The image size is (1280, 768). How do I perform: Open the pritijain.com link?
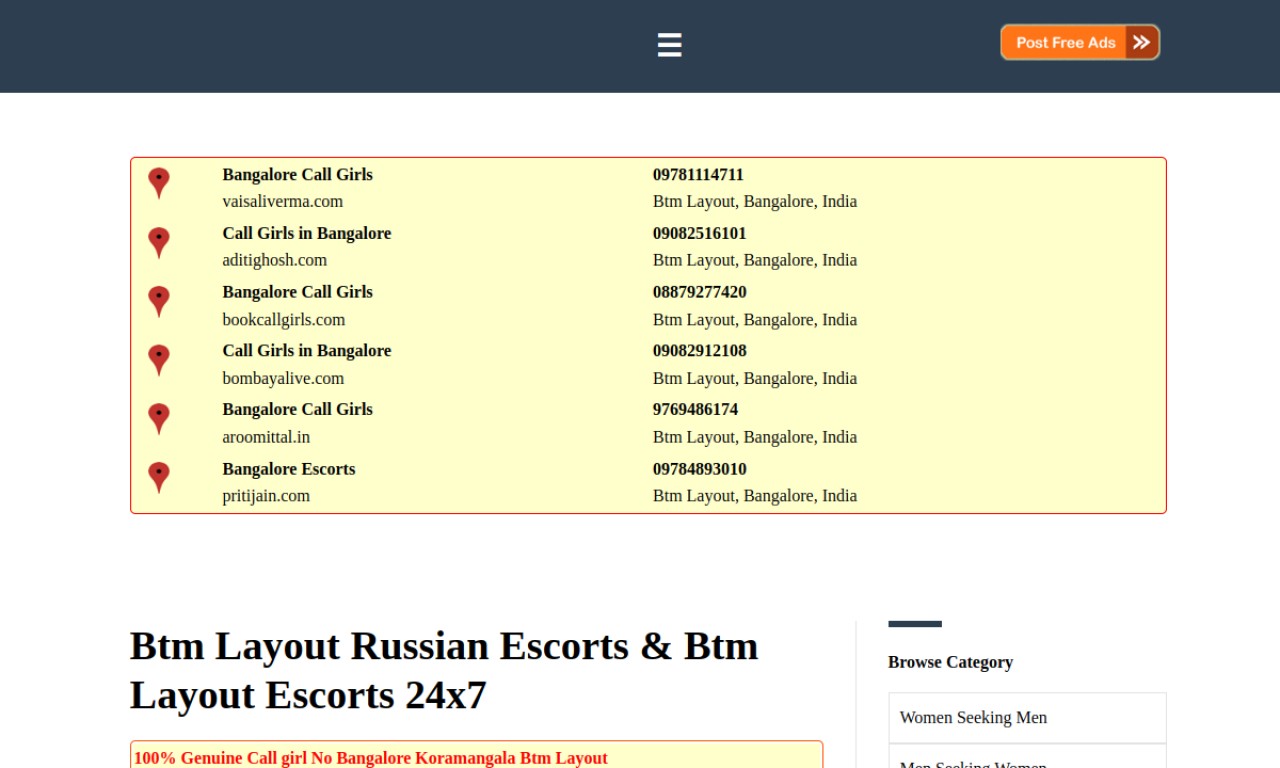(x=266, y=496)
